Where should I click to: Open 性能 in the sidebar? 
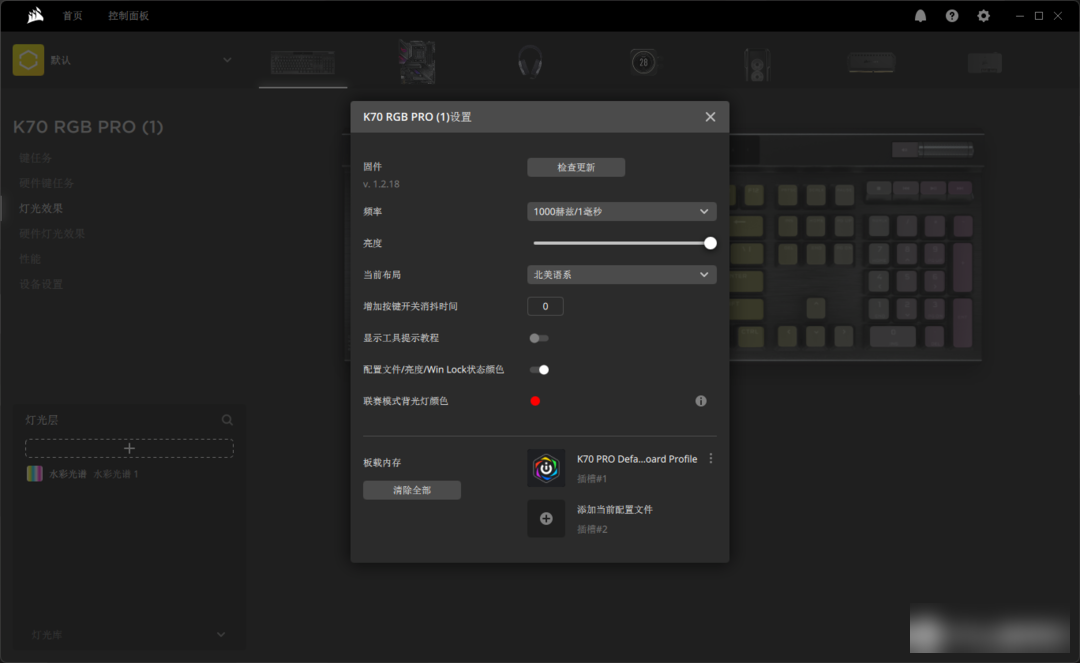coord(30,259)
